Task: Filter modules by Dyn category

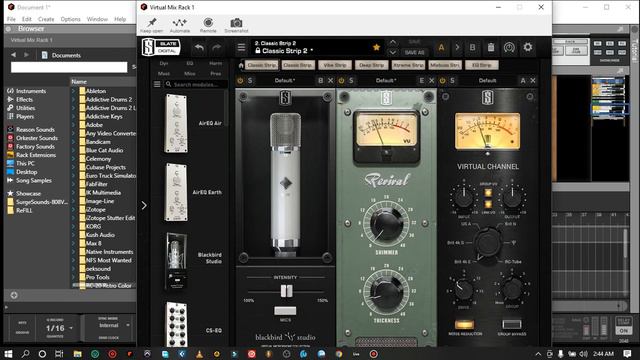Action: [164, 63]
